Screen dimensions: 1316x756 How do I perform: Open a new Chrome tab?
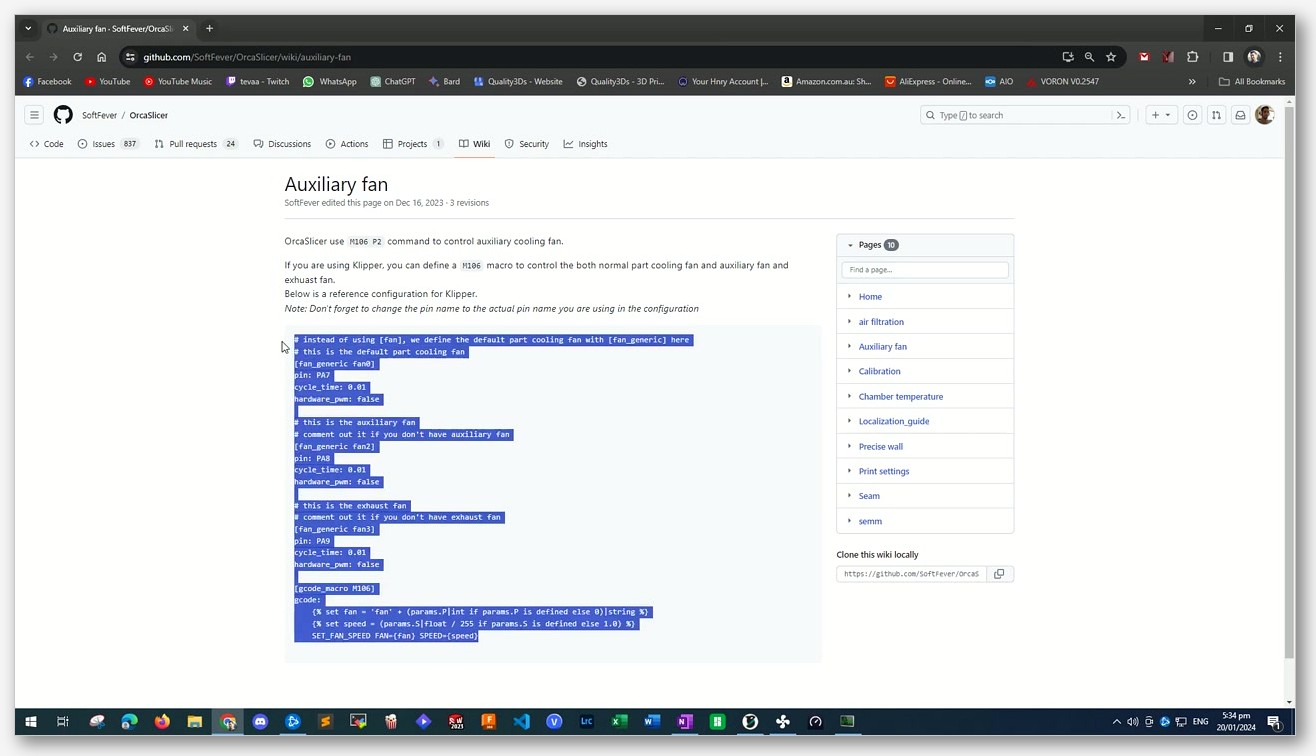click(x=209, y=28)
